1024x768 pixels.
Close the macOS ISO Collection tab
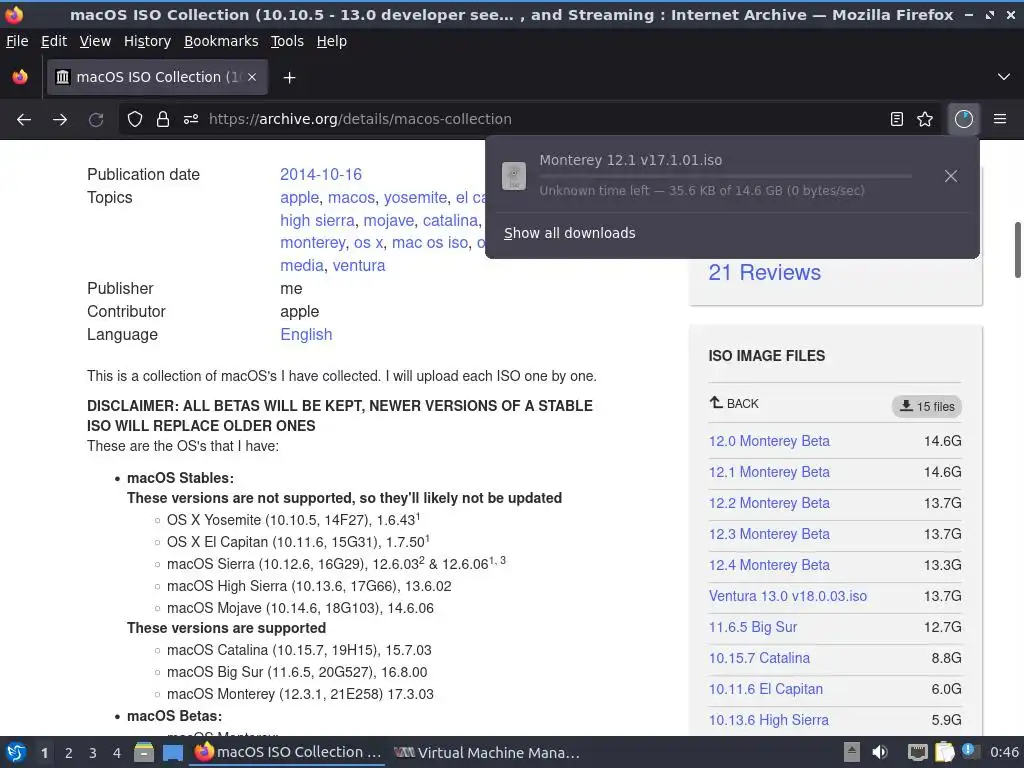click(x=252, y=77)
